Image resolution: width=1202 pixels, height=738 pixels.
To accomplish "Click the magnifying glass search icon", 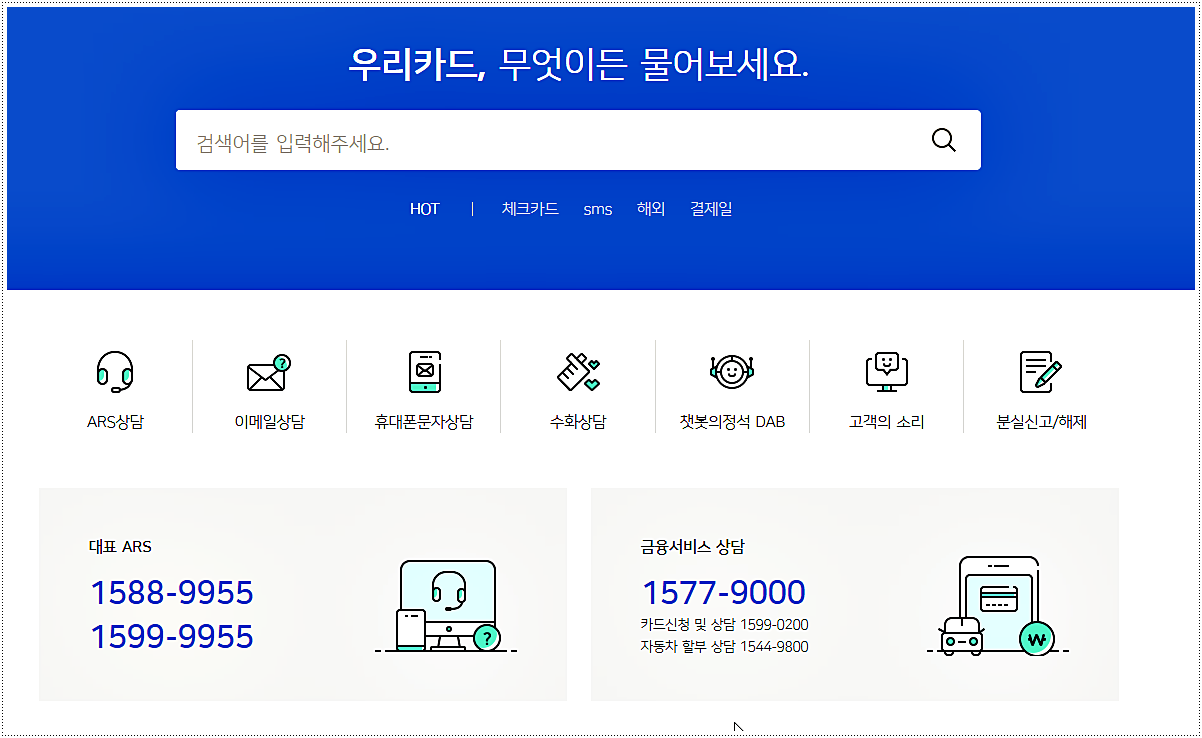I will pyautogui.click(x=944, y=140).
